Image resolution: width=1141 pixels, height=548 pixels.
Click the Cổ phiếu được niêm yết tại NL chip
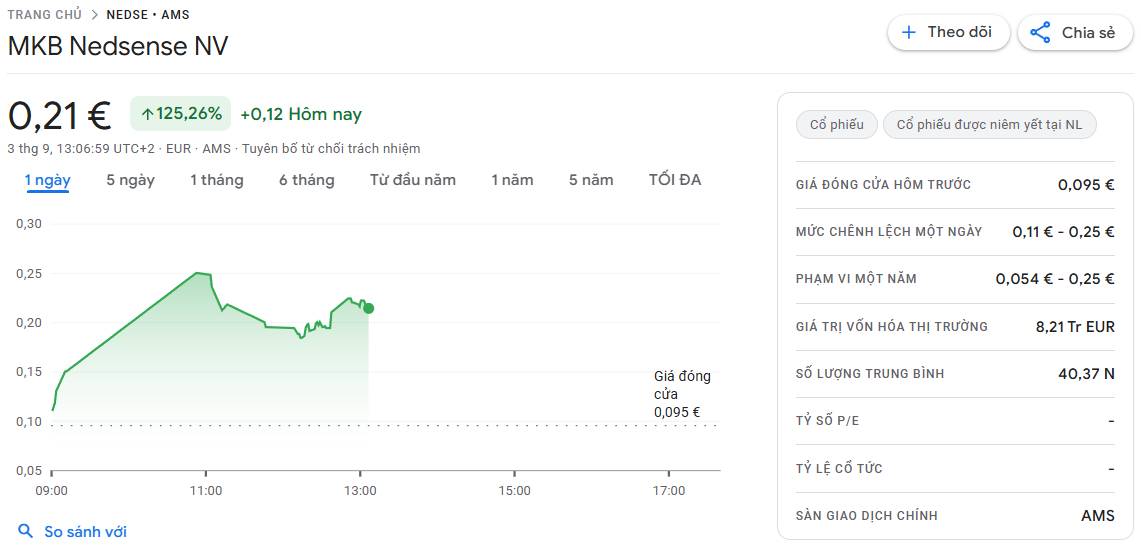(x=990, y=124)
